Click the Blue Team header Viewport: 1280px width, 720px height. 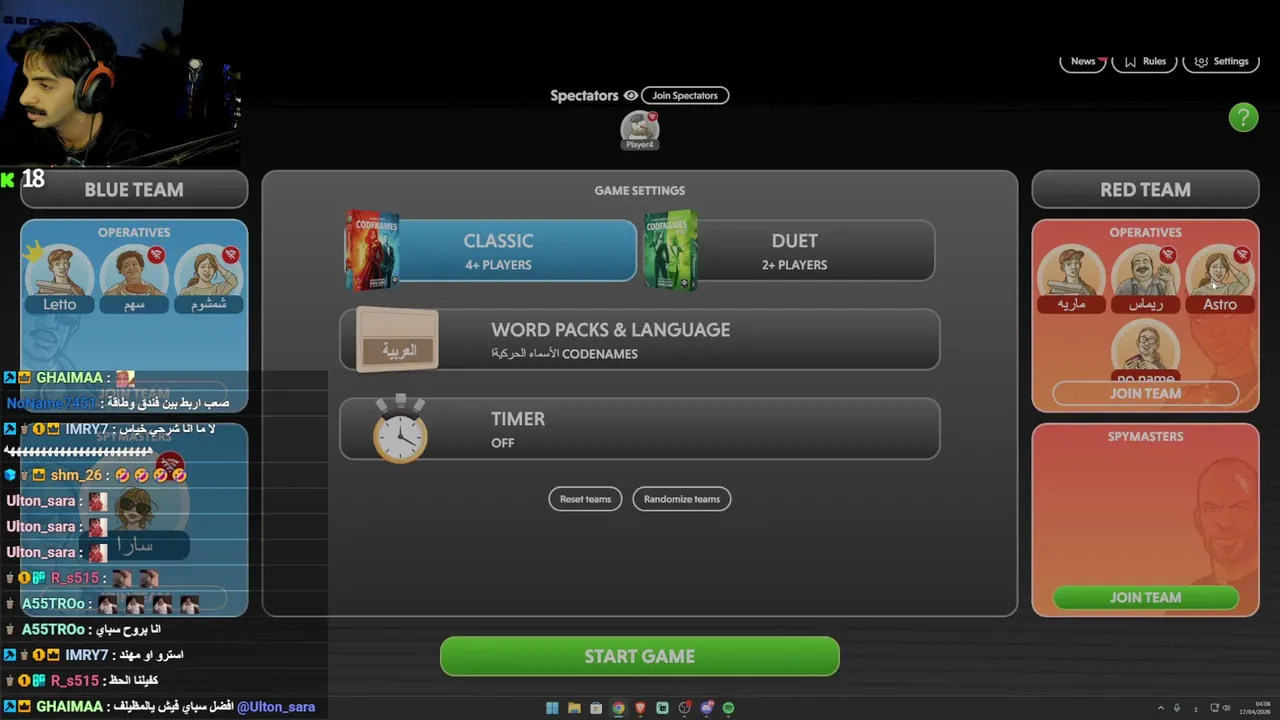pyautogui.click(x=134, y=190)
